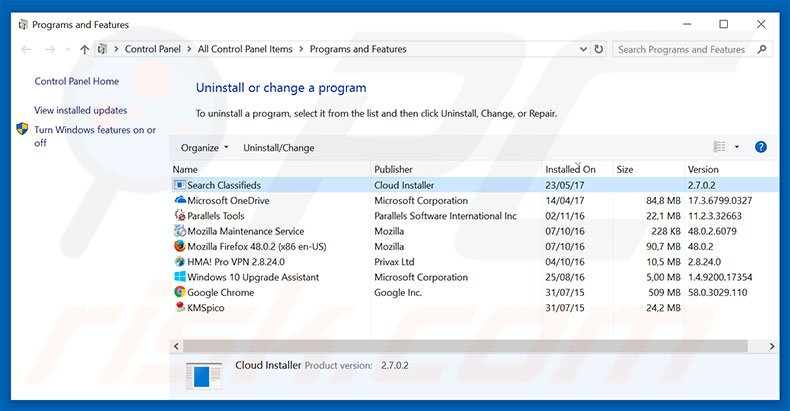The height and width of the screenshot is (411, 790).
Task: Expand chevron after All Control Panel Items
Action: point(301,49)
